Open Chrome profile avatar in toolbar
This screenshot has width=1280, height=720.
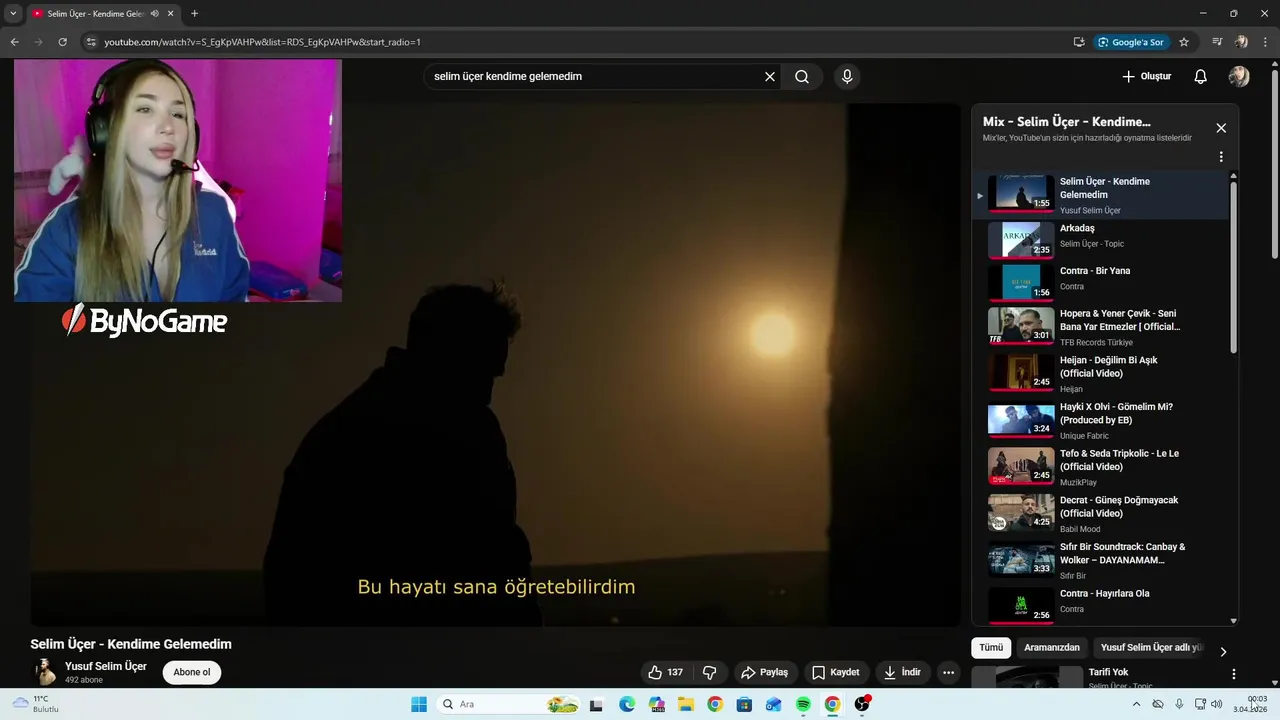[1241, 42]
